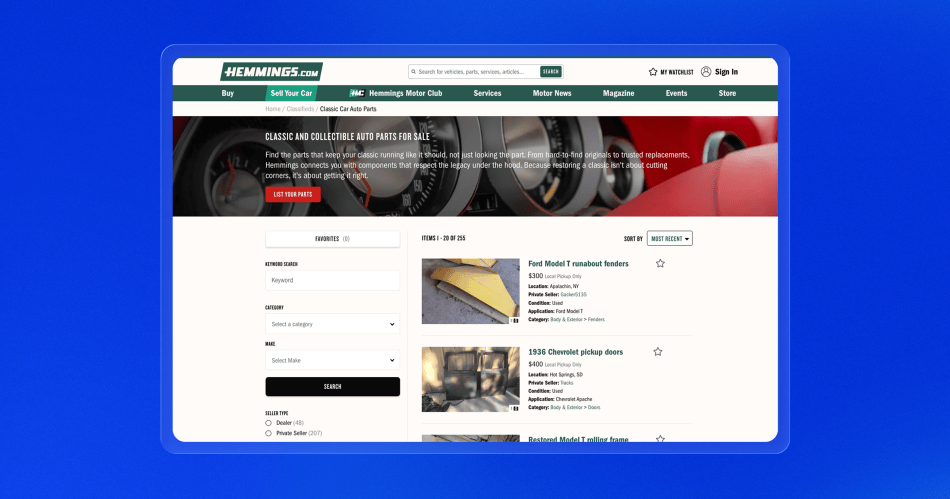Click the user profile icon beside Sign In
The width and height of the screenshot is (950, 499).
pyautogui.click(x=706, y=71)
